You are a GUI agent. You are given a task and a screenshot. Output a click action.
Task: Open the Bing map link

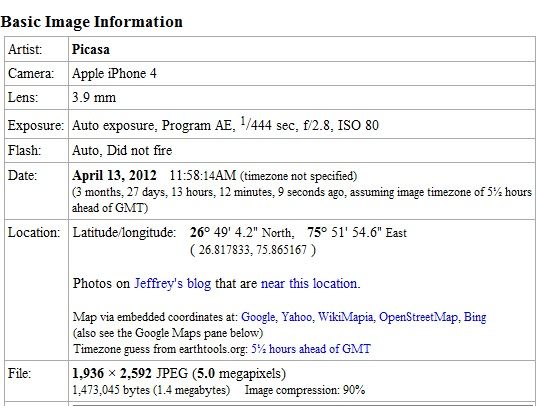click(x=475, y=317)
